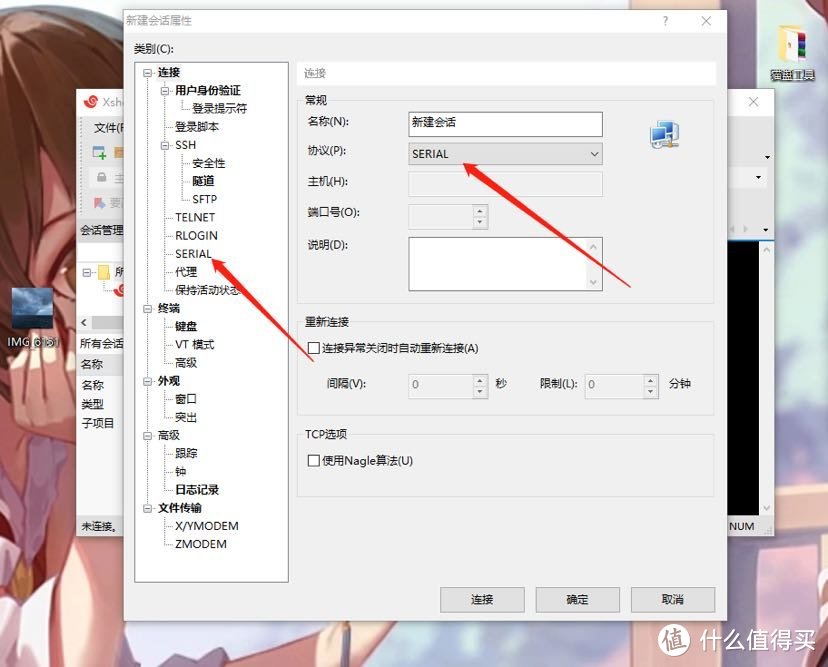Increase the 间隔 seconds spinner
This screenshot has width=828, height=667.
point(479,380)
